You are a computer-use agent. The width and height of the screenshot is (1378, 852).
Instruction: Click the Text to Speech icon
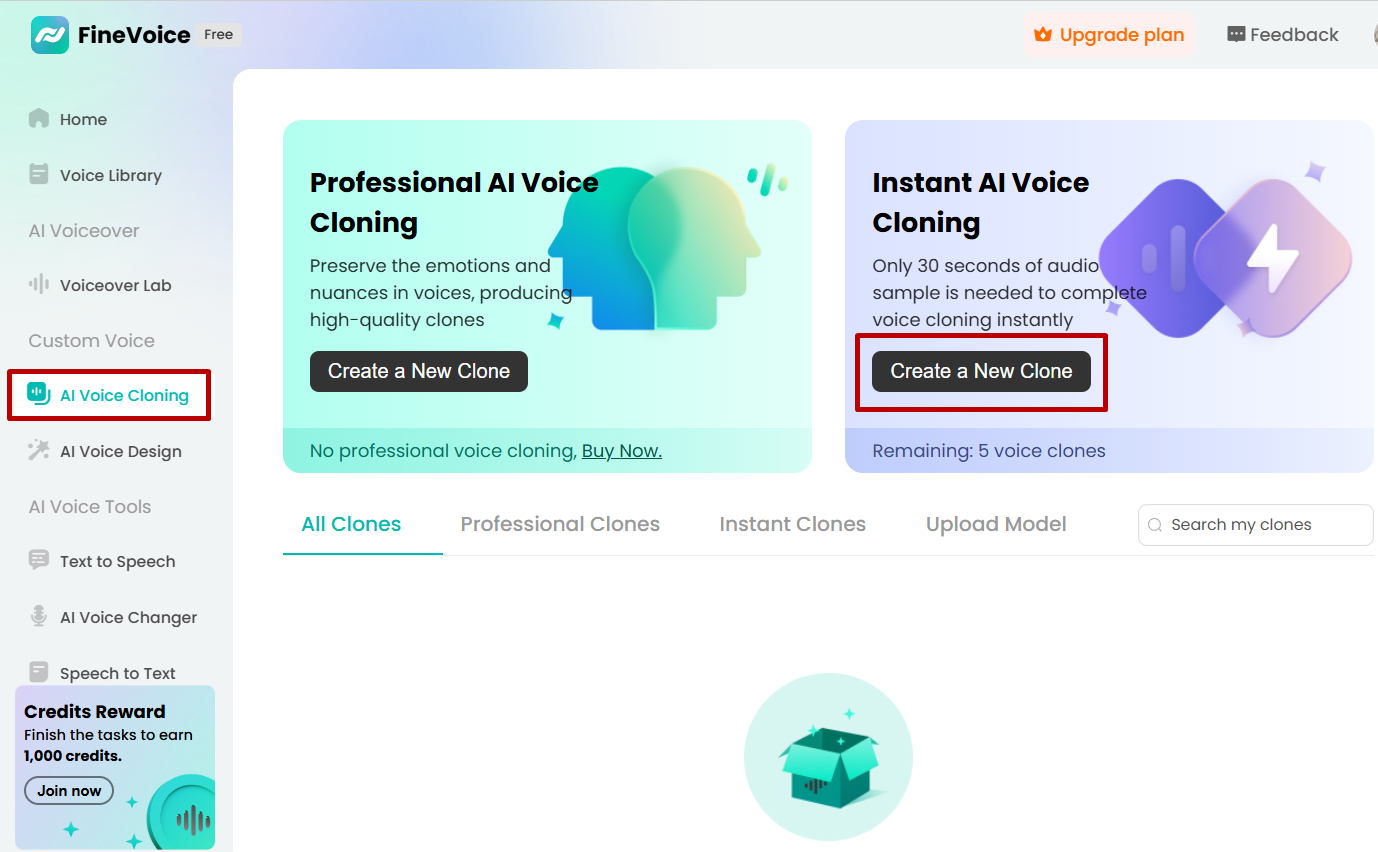[39, 561]
